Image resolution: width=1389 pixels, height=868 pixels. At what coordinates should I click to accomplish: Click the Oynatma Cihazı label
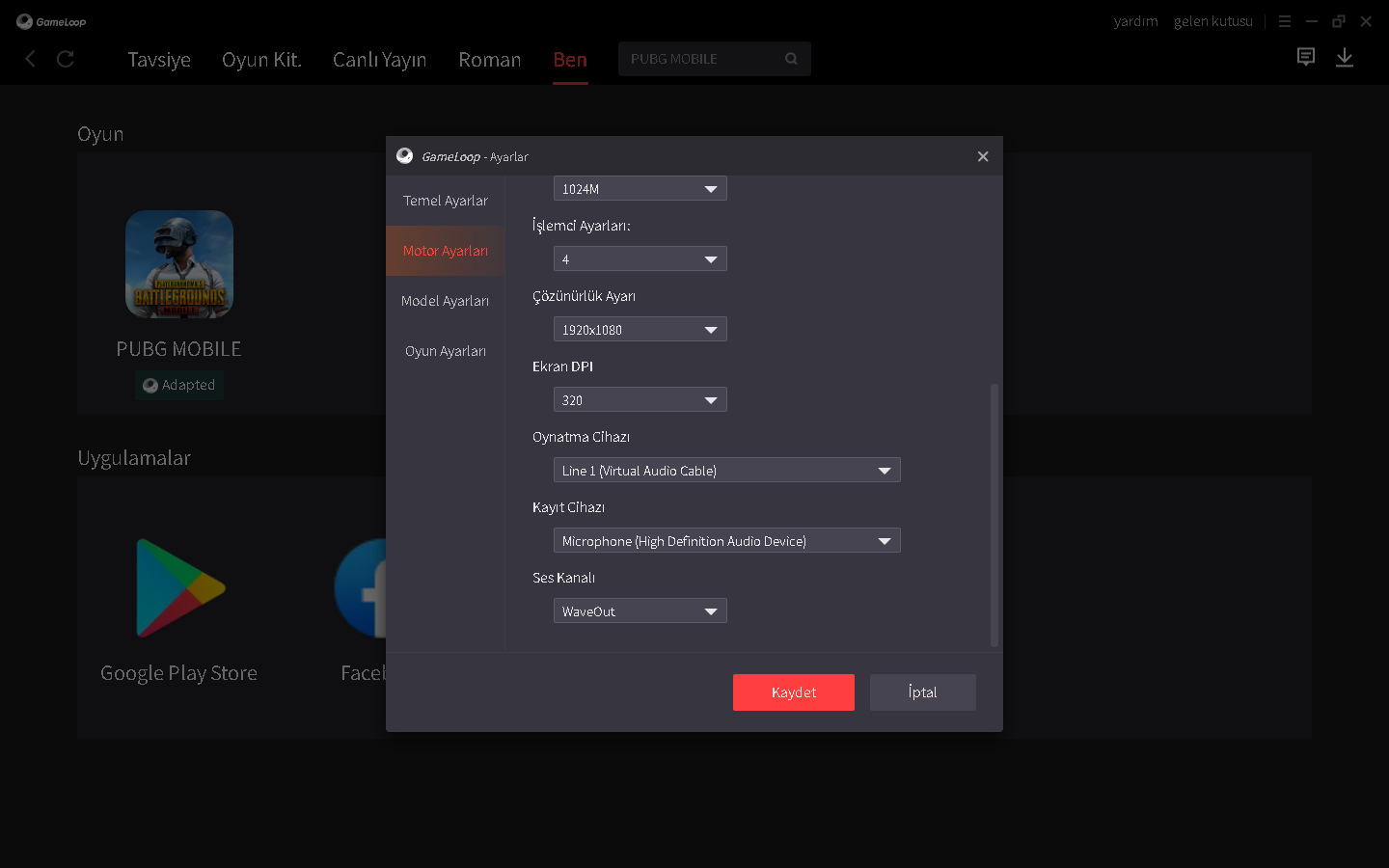coord(582,437)
